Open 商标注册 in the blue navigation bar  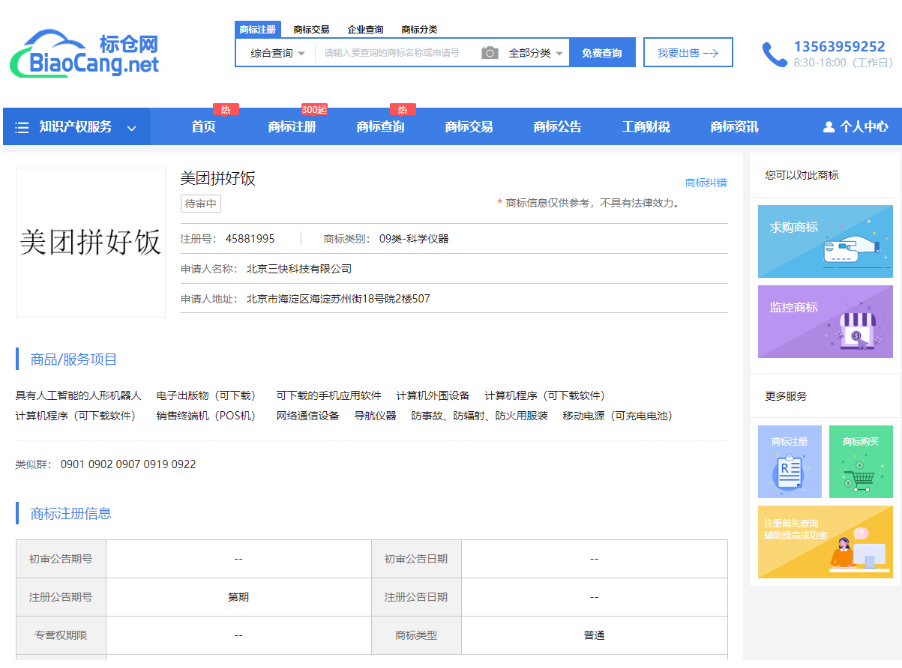click(x=292, y=127)
